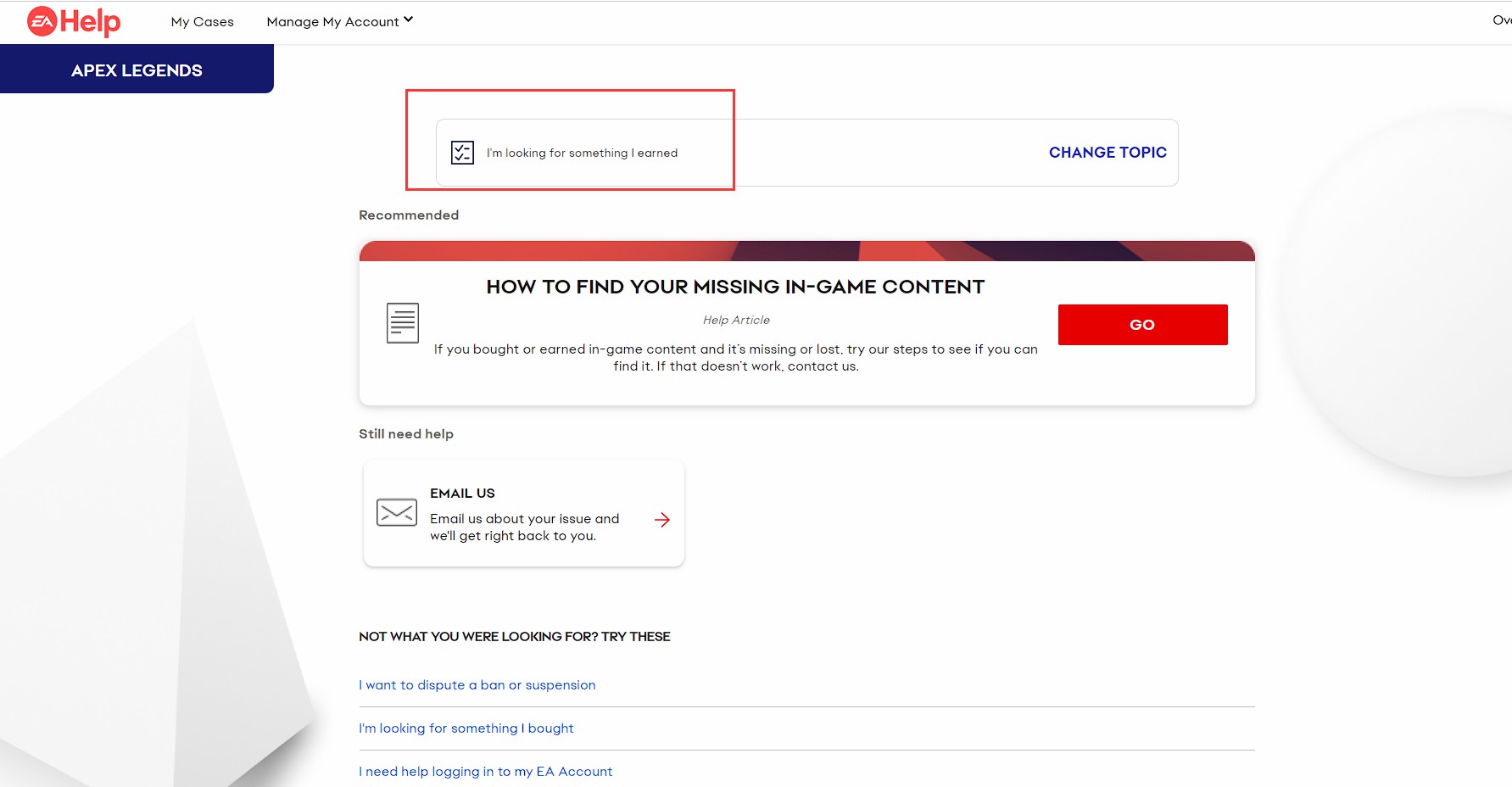Open My Cases page

pos(202,22)
